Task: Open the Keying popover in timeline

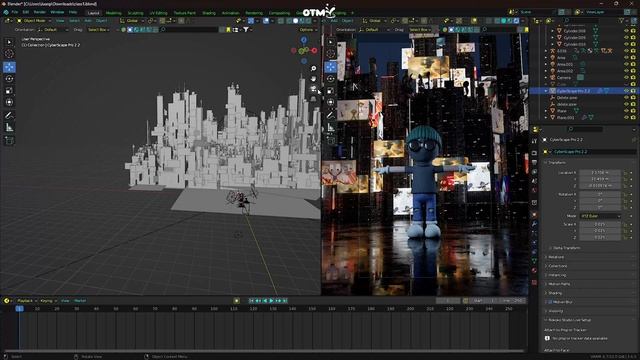Action: 48,301
